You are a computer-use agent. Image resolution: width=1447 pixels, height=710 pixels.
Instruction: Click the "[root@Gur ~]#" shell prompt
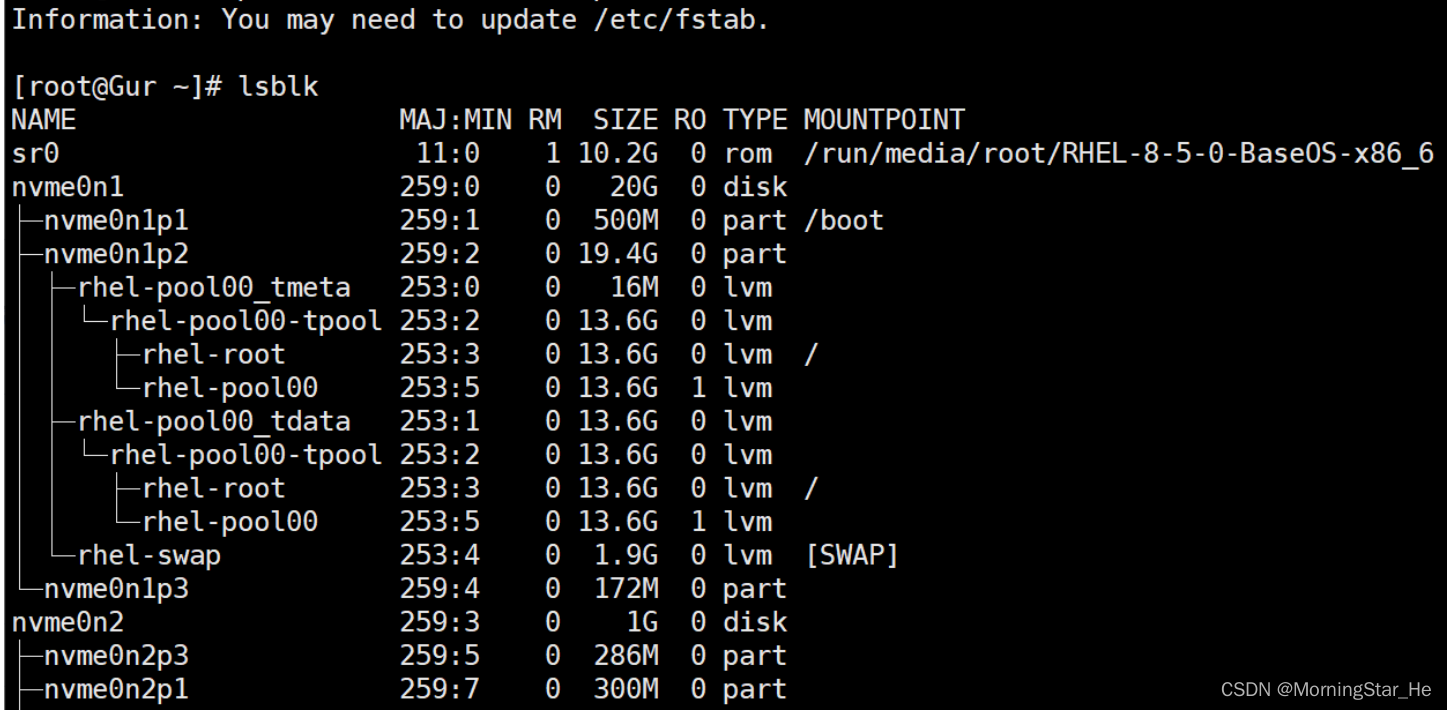pyautogui.click(x=116, y=87)
